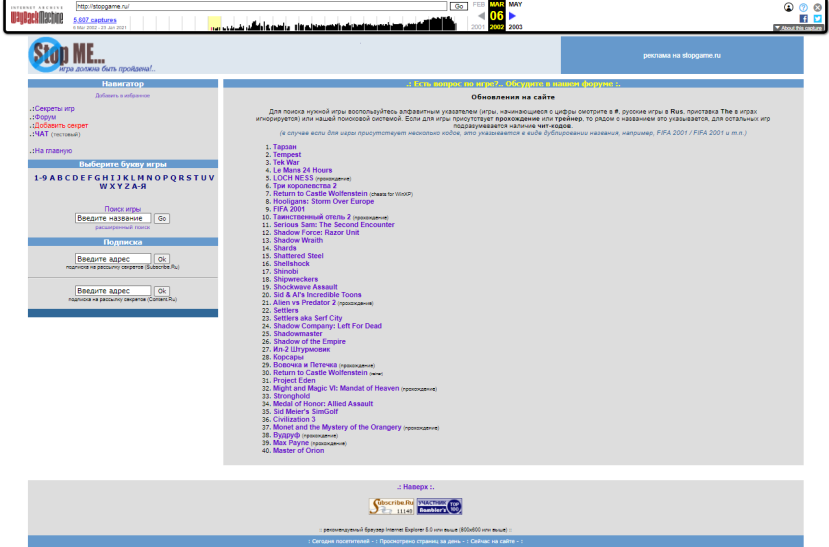This screenshot has width=829, height=547.
Task: Open Sid & Al's Incredible Toons link
Action: point(317,295)
